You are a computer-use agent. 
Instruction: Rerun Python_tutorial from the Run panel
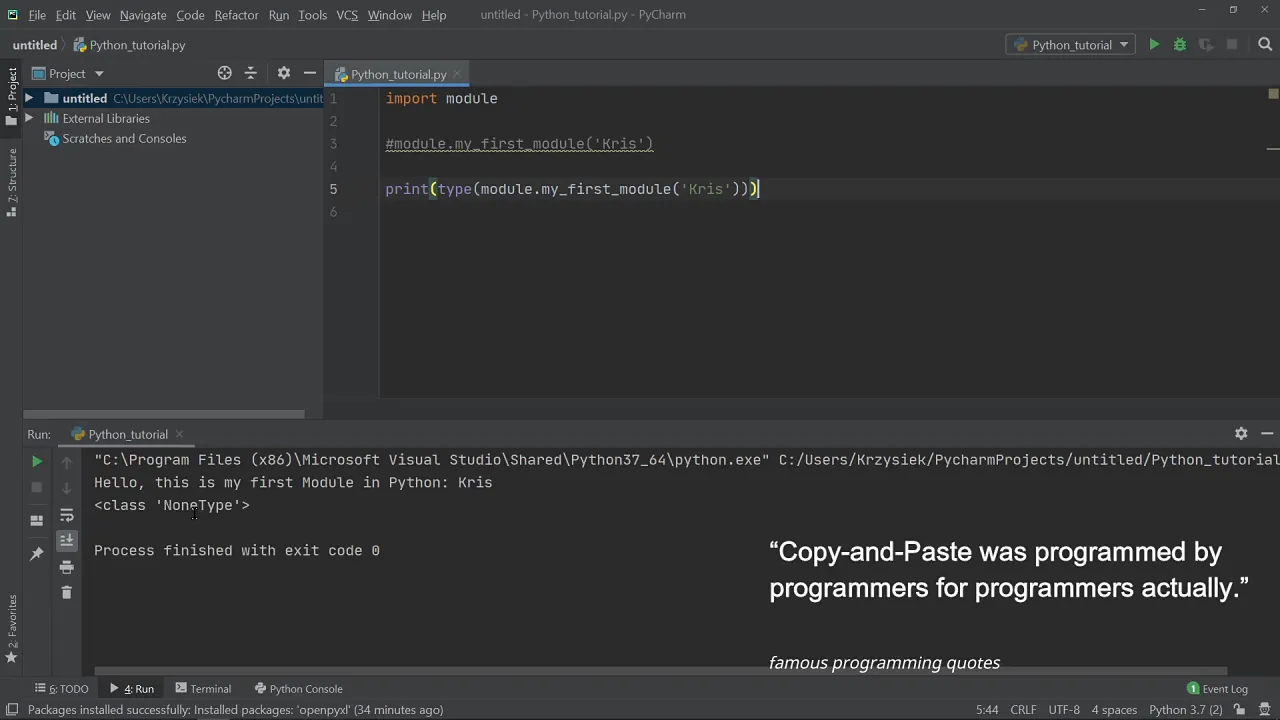[37, 461]
